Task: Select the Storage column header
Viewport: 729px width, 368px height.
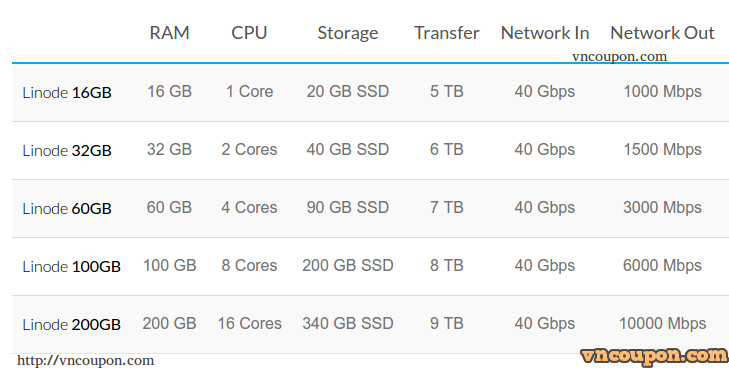Action: click(x=348, y=33)
